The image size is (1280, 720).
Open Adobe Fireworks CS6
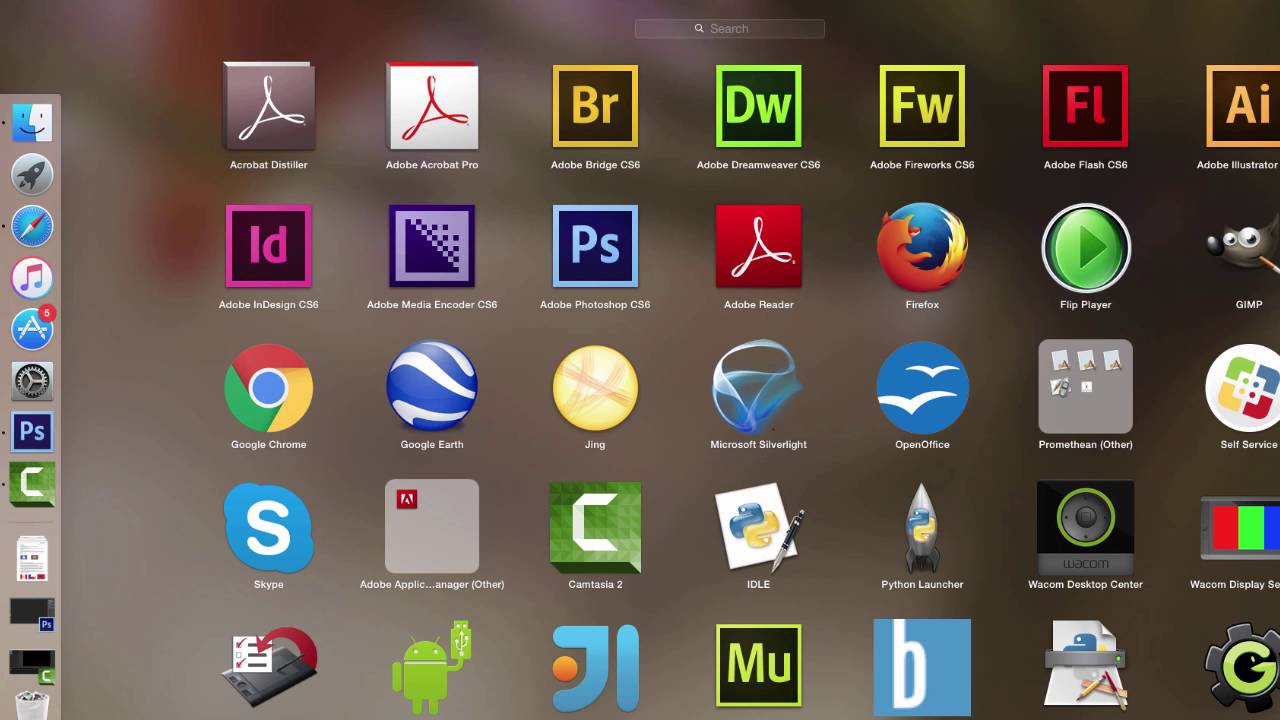tap(922, 106)
